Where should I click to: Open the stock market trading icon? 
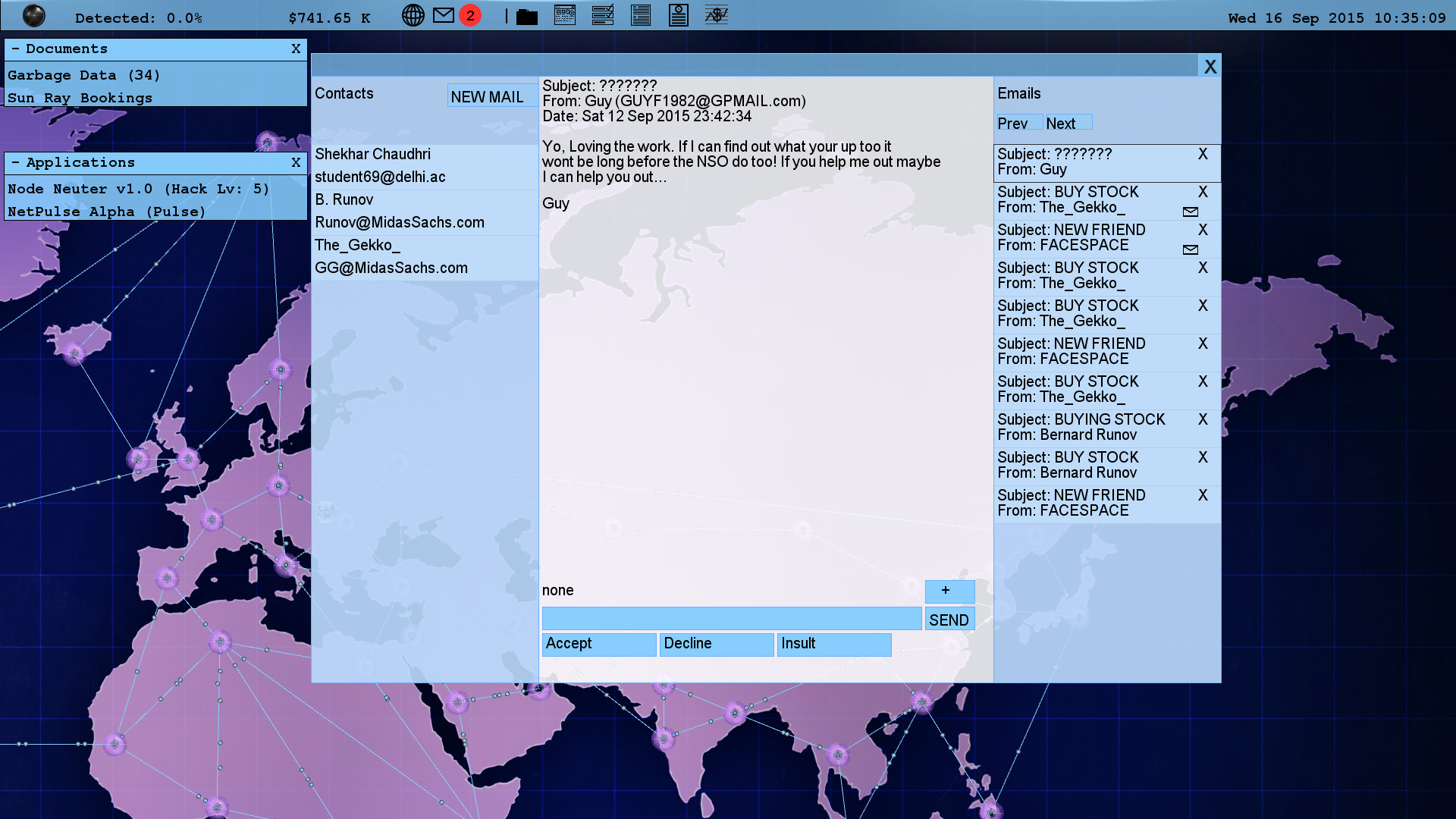tap(717, 14)
